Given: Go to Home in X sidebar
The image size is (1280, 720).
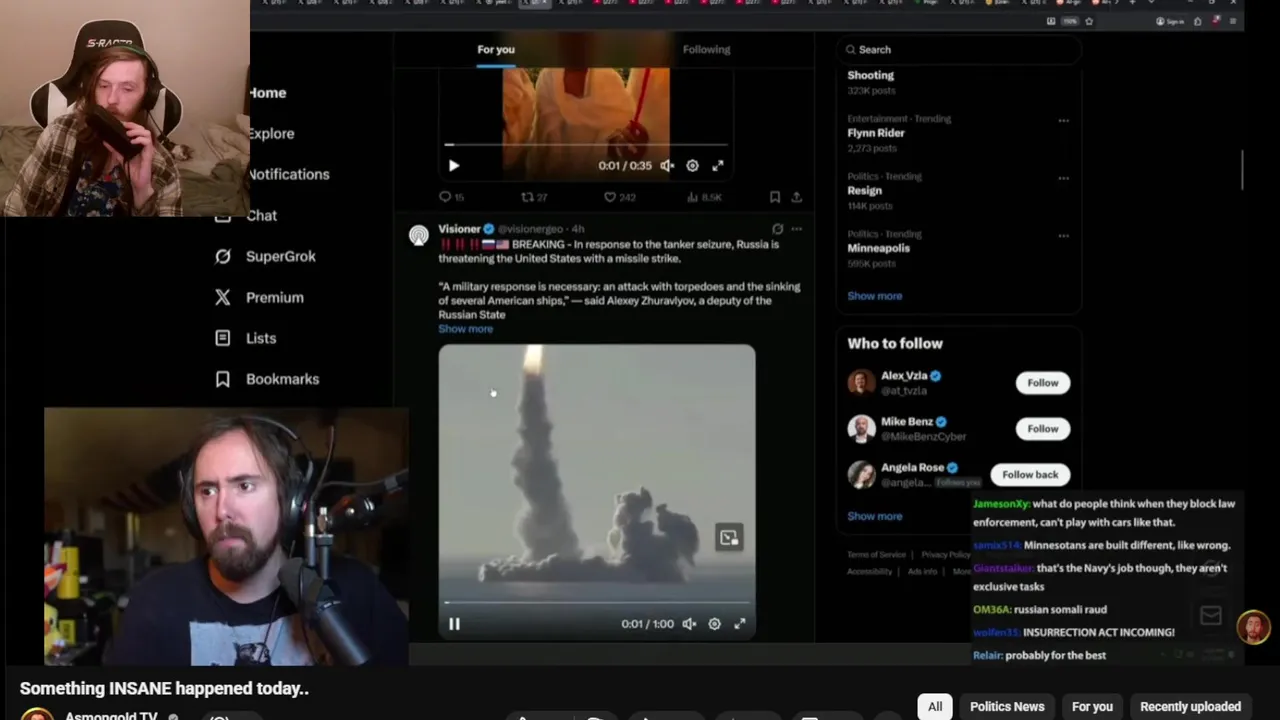Looking at the screenshot, I should point(267,92).
